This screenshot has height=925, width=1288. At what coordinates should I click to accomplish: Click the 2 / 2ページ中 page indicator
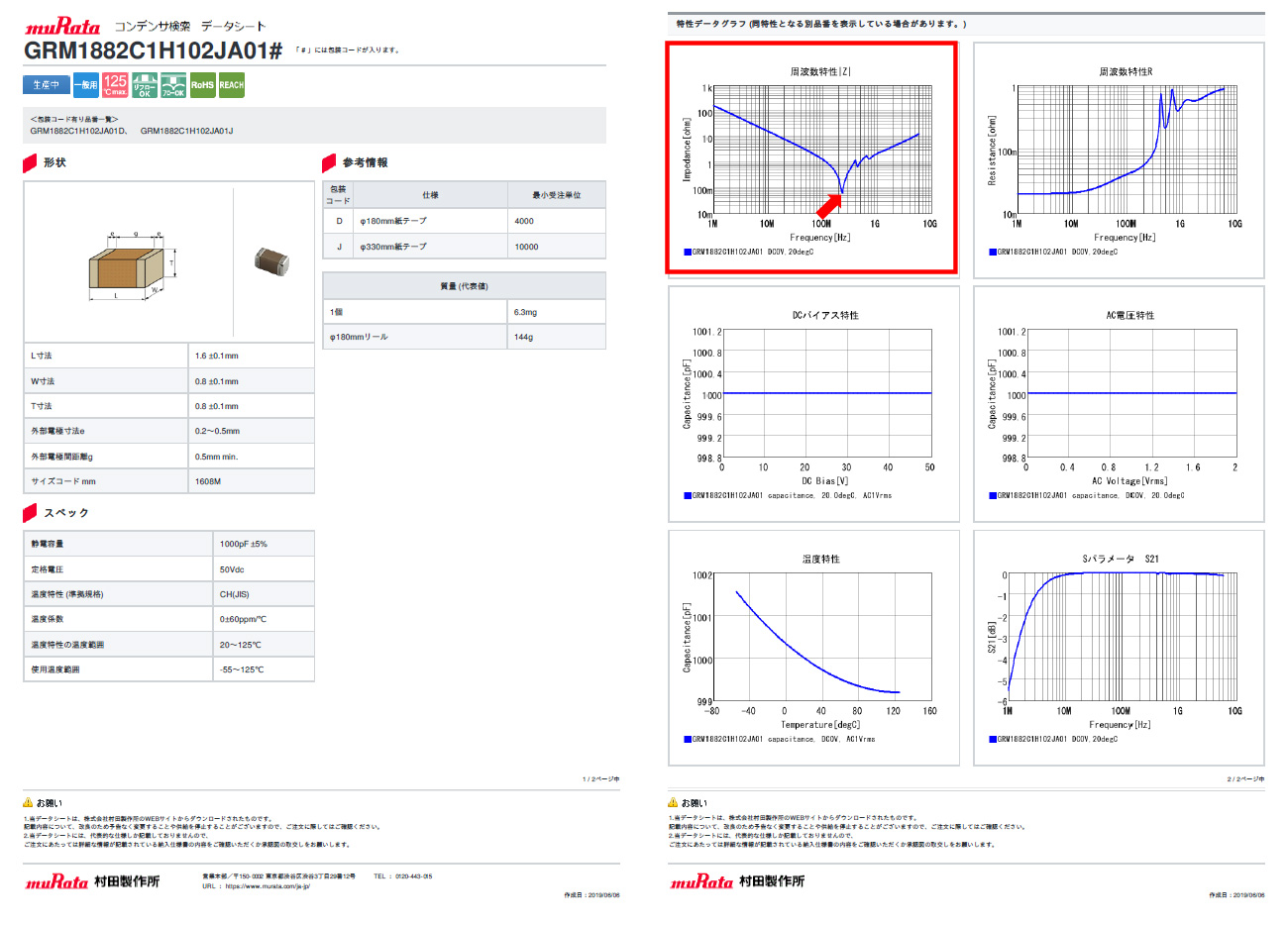pos(1245,779)
